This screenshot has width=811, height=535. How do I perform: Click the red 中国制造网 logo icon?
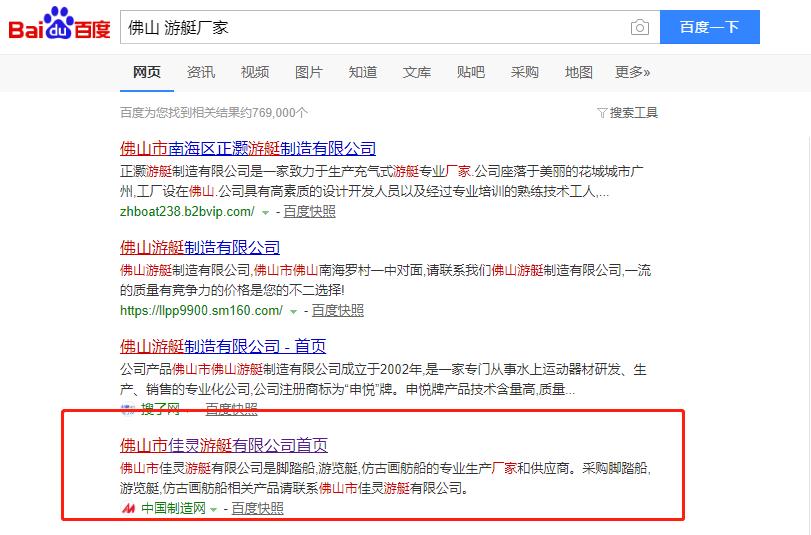[x=128, y=509]
